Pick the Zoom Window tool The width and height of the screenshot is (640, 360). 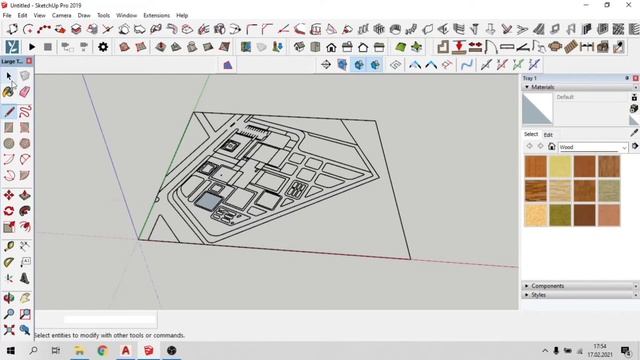[24, 314]
